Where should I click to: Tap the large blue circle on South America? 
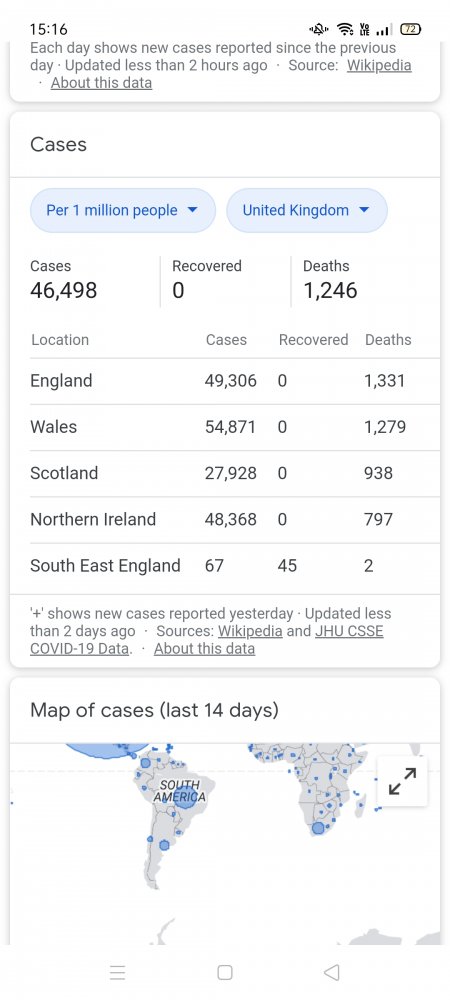[185, 798]
